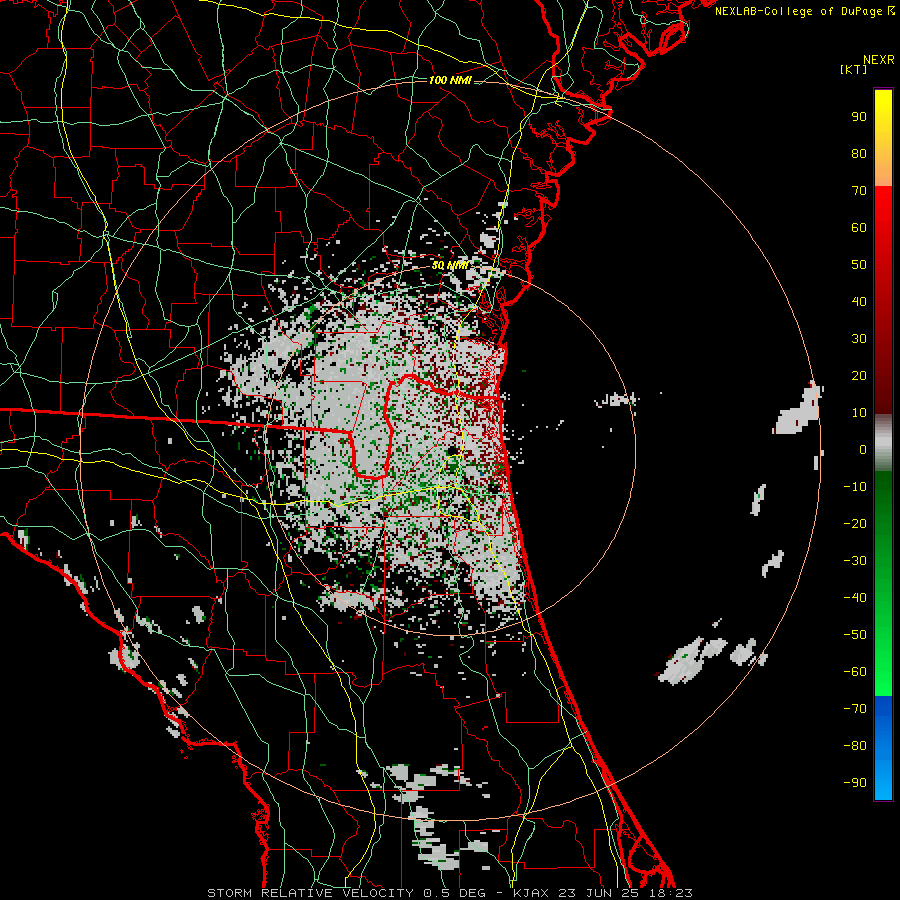Viewport: 900px width, 900px height.
Task: Click the -60 value on velocity scale
Action: [x=855, y=672]
